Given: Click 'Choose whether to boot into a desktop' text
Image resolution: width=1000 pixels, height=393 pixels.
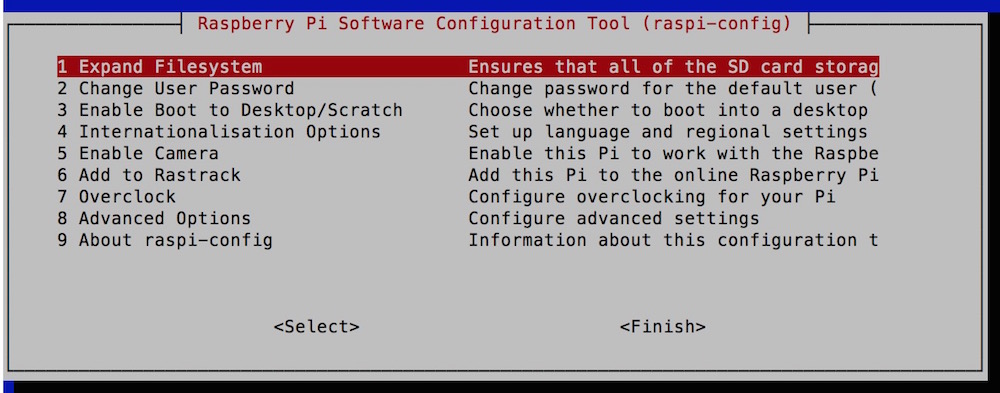Looking at the screenshot, I should (x=668, y=110).
